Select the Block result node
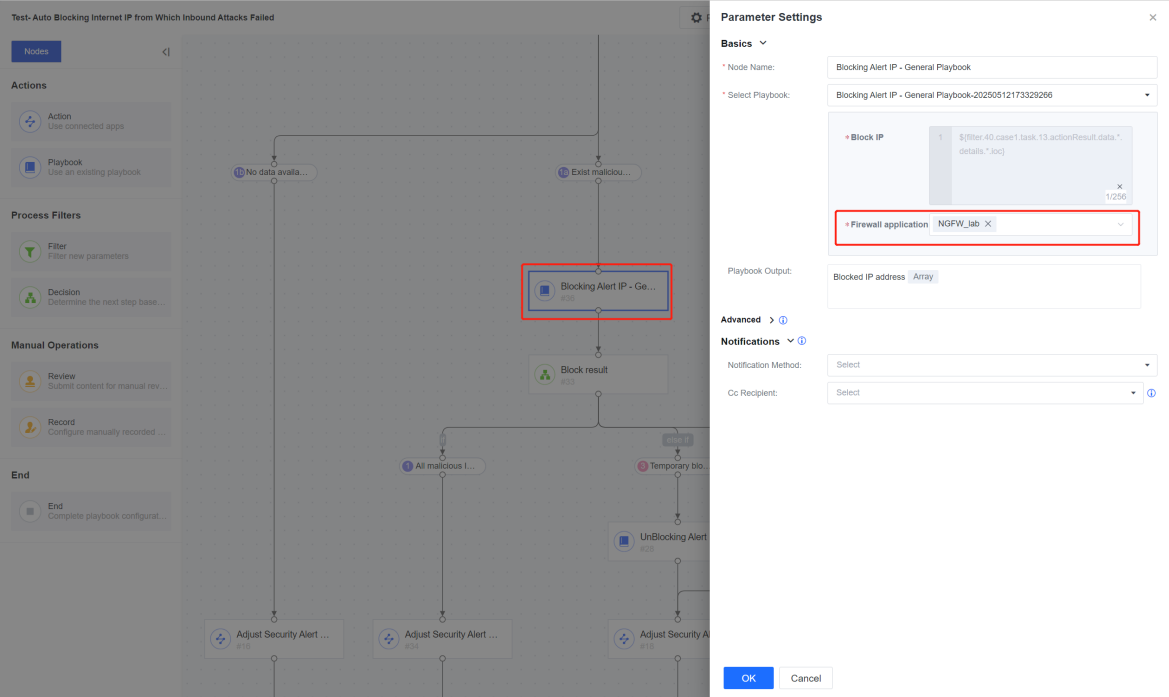Image resolution: width=1169 pixels, height=697 pixels. coord(599,374)
